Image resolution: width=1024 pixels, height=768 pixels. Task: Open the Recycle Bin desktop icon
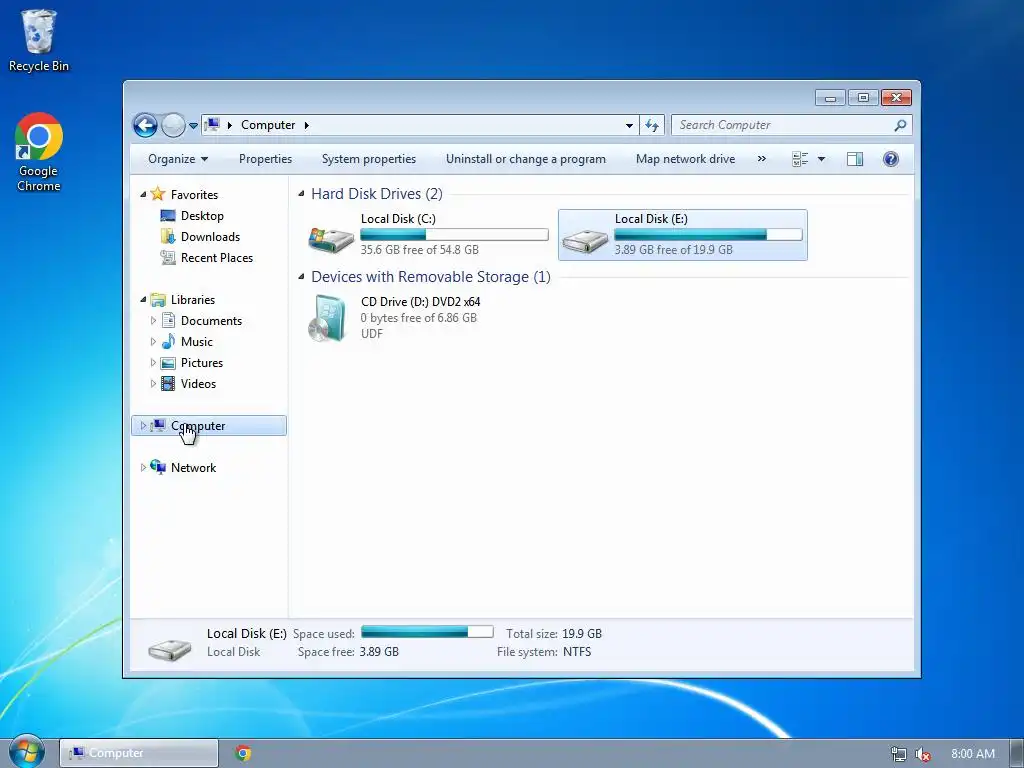point(39,40)
